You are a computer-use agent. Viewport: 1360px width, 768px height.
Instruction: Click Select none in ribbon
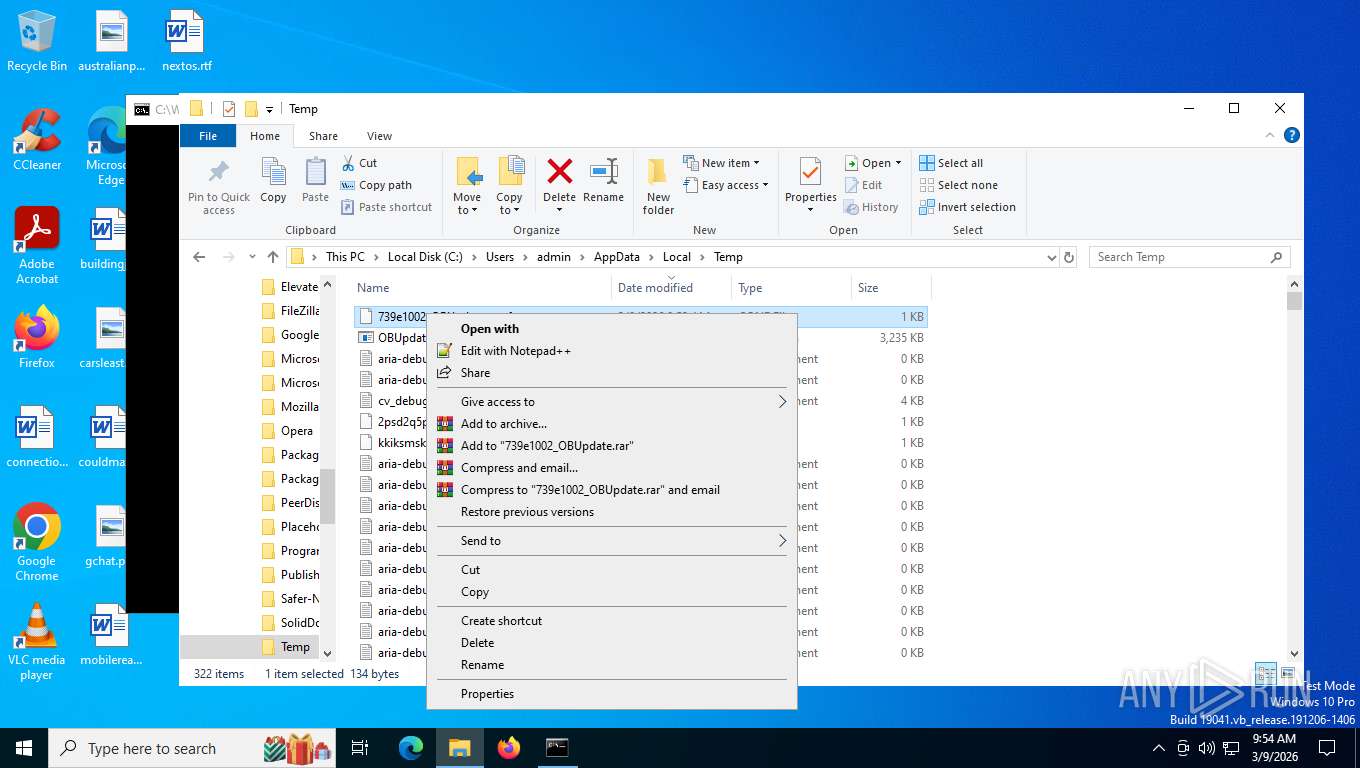point(958,185)
